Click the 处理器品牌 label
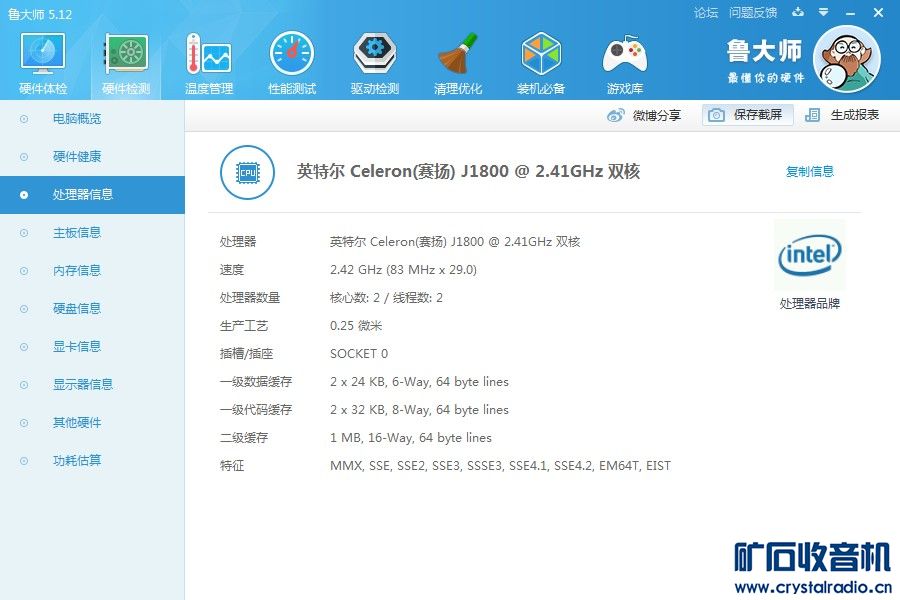The image size is (900, 600). (809, 304)
